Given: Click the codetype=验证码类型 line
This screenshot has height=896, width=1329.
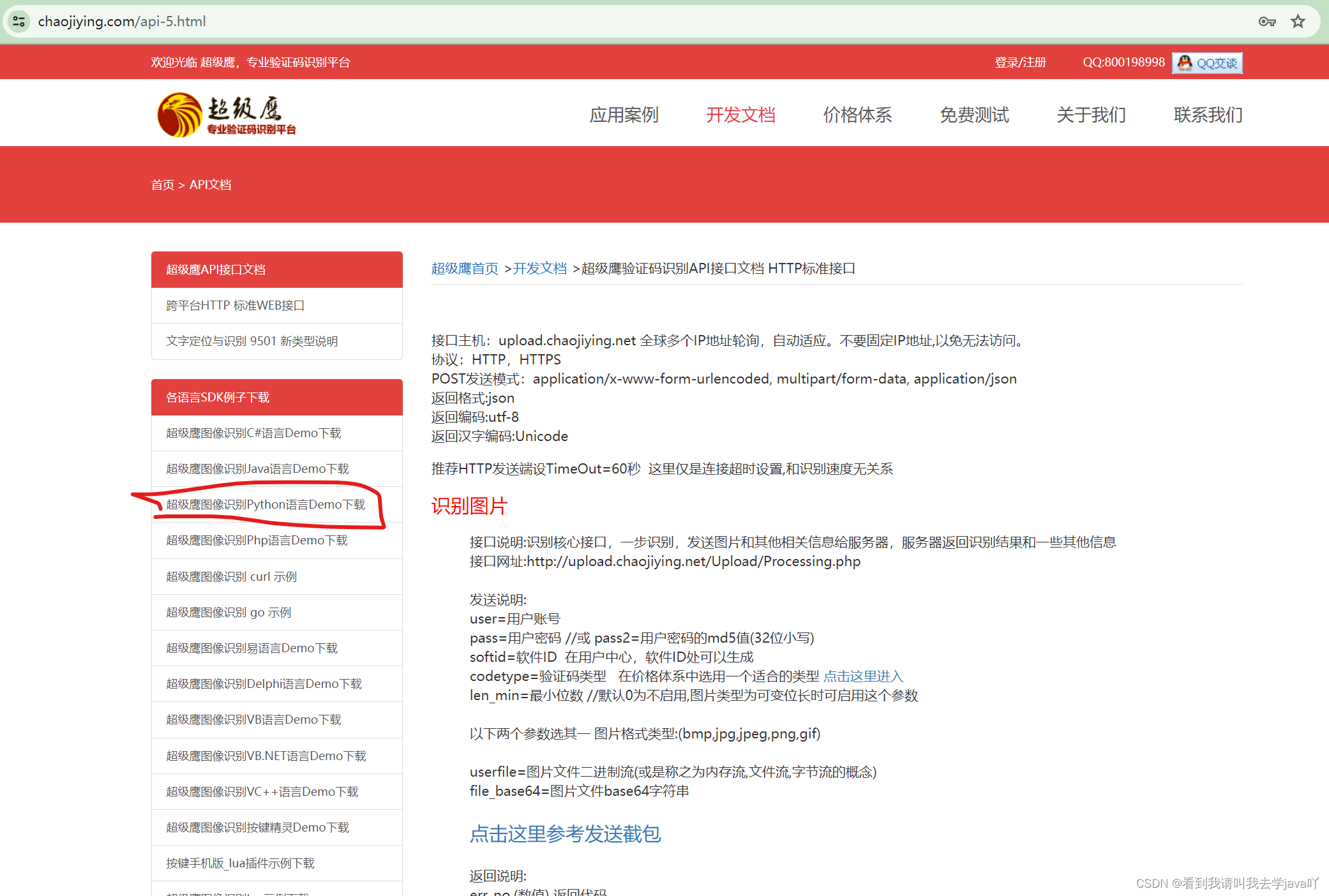Looking at the screenshot, I should point(686,676).
